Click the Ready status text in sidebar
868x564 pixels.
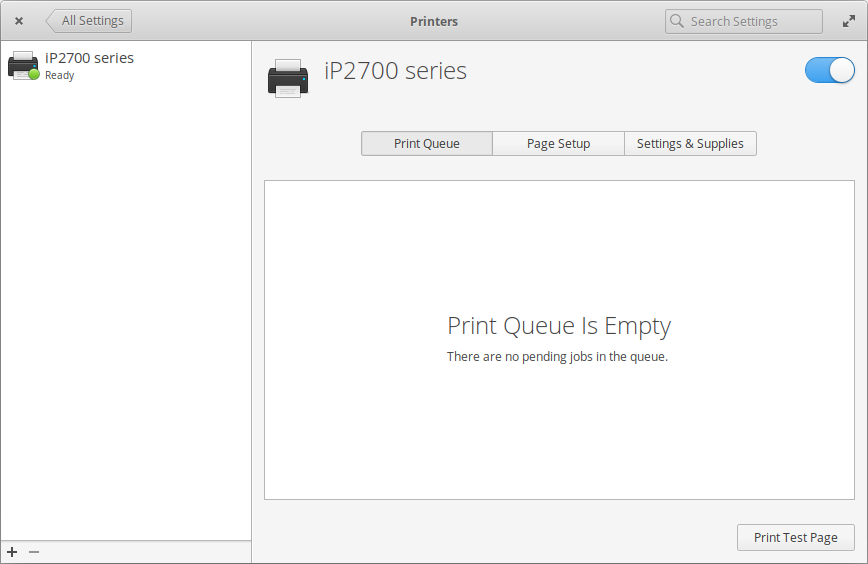coord(59,75)
